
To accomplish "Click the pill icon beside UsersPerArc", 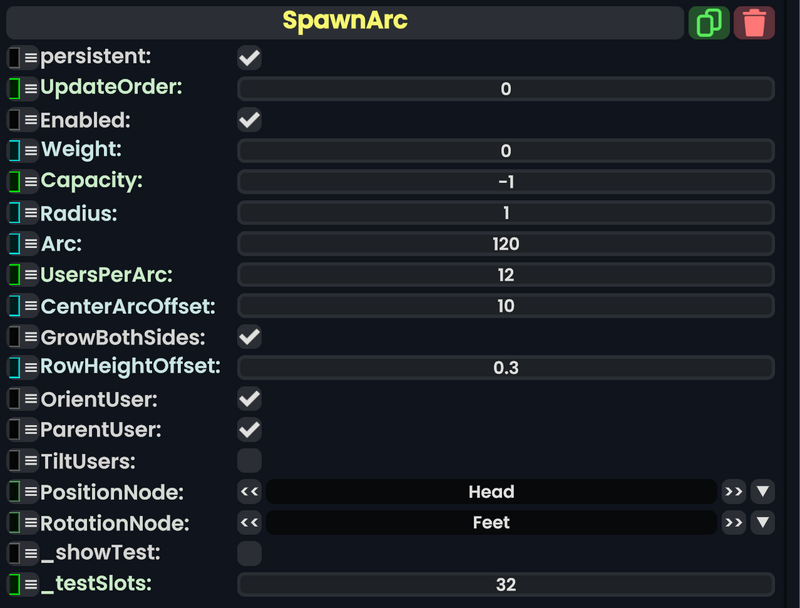I will 13,275.
